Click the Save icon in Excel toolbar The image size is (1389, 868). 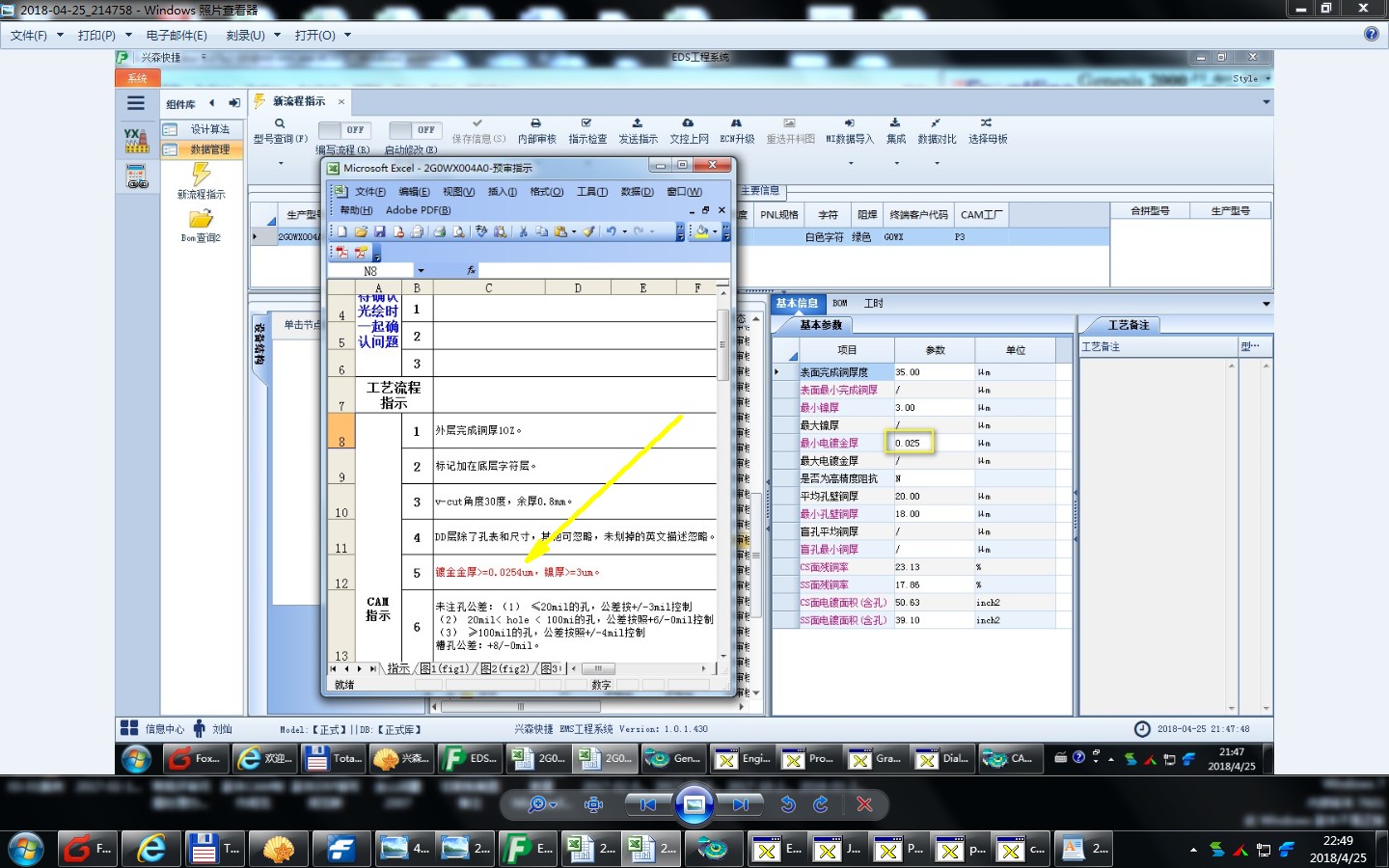point(379,231)
